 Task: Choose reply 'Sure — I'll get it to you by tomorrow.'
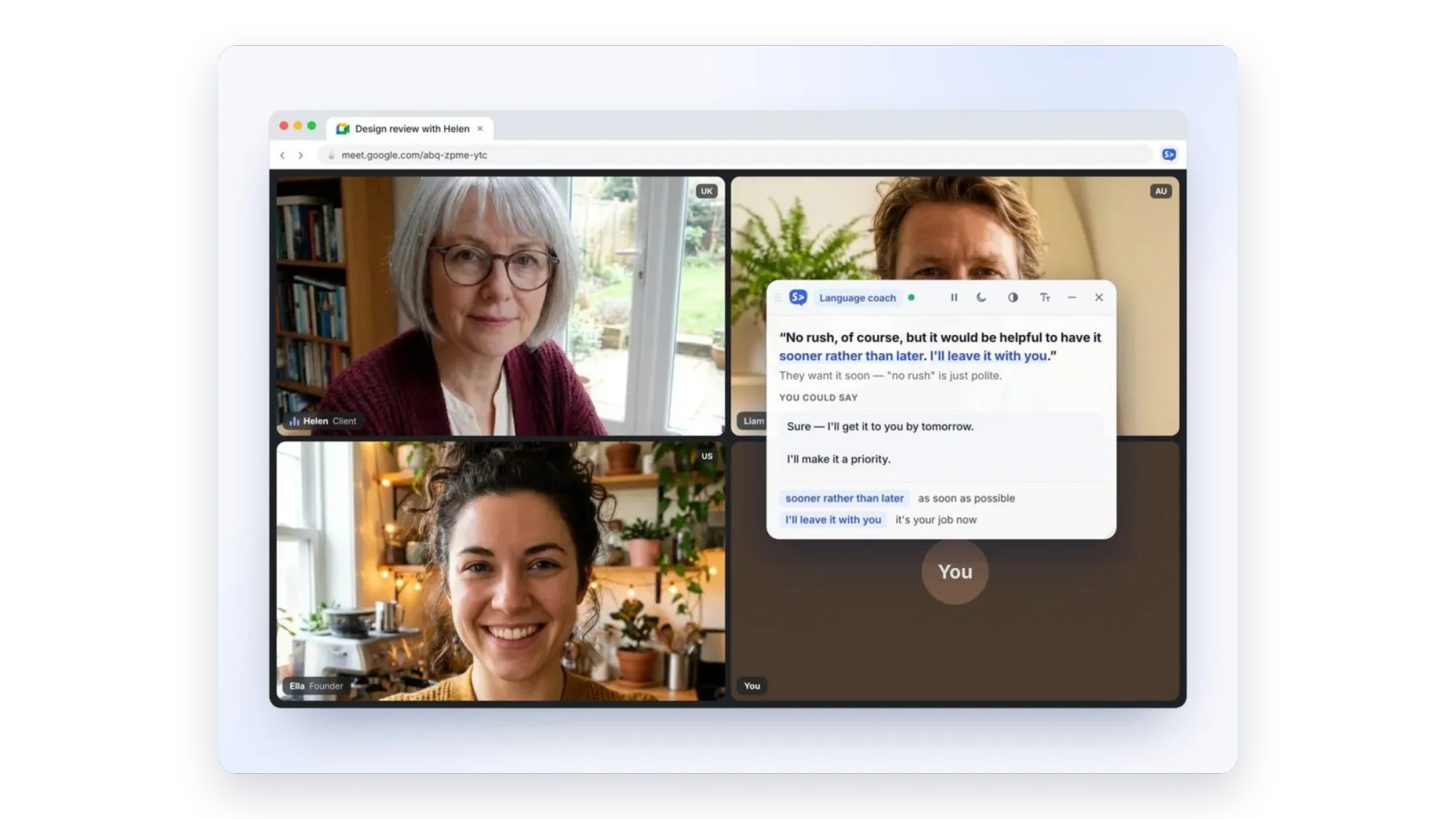[x=941, y=427]
